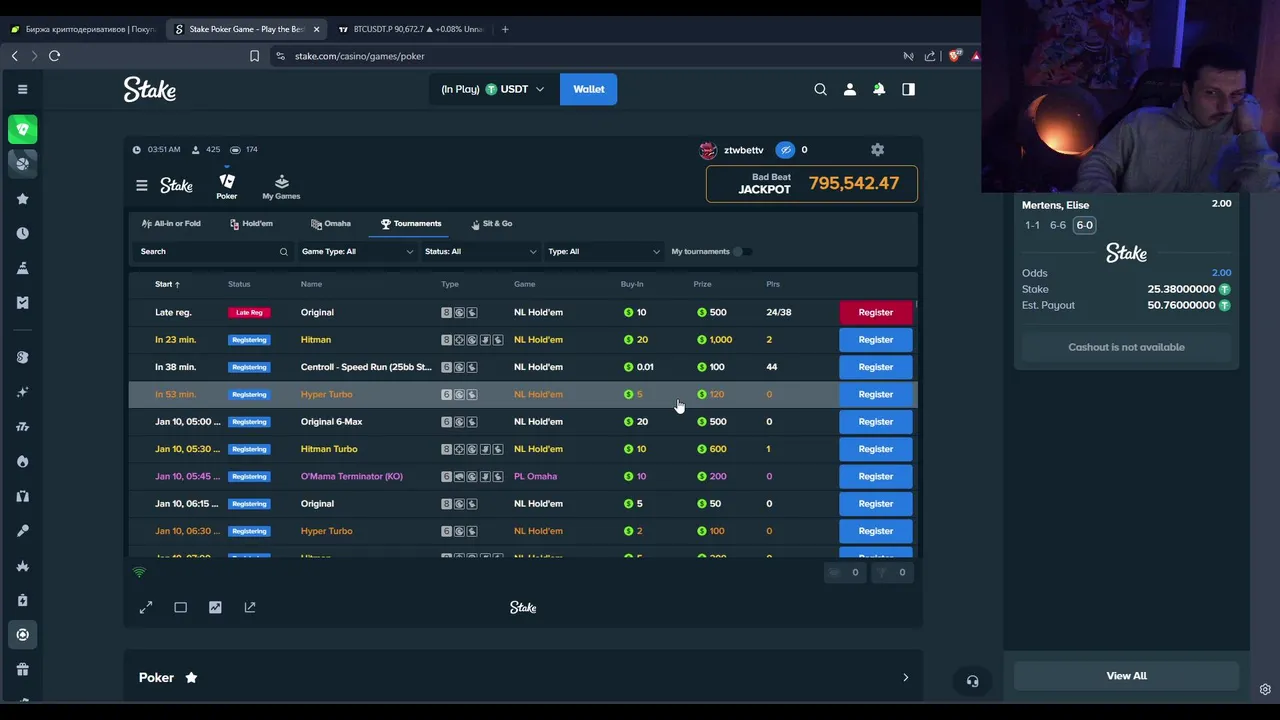1280x720 pixels.
Task: Toggle the My tournaments switch
Action: coord(742,252)
